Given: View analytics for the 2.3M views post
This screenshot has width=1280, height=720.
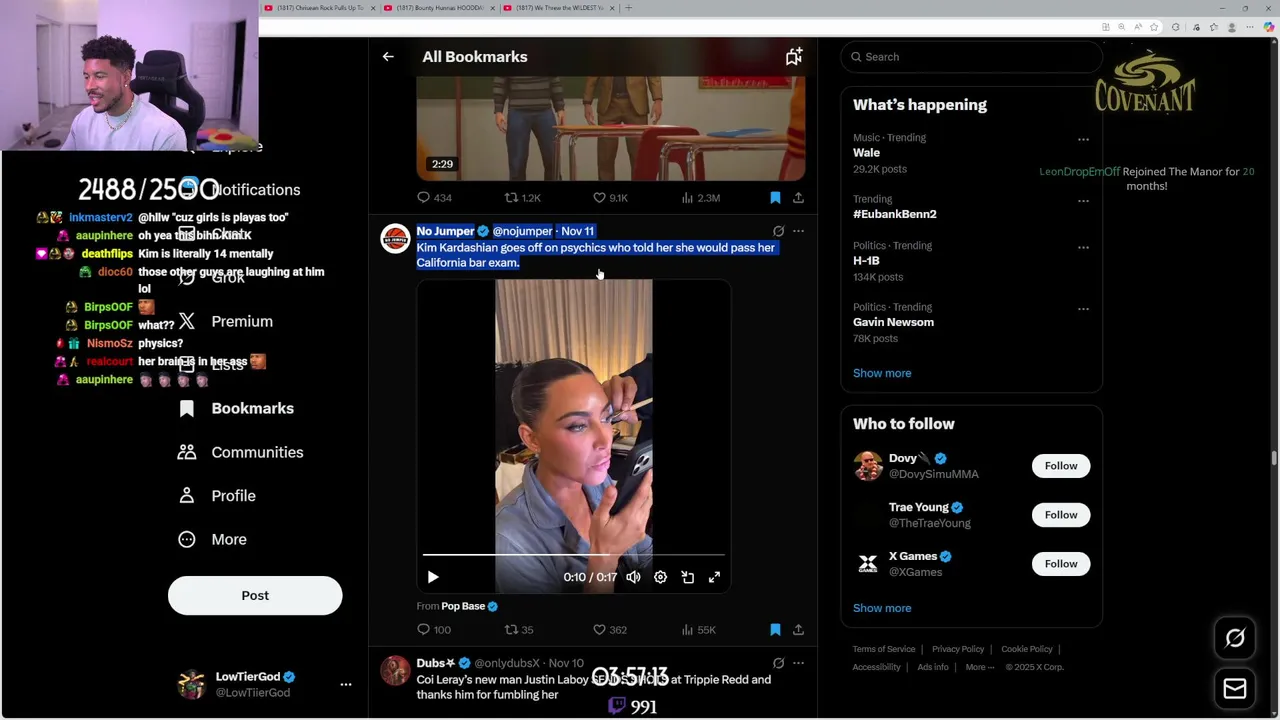Looking at the screenshot, I should 700,198.
